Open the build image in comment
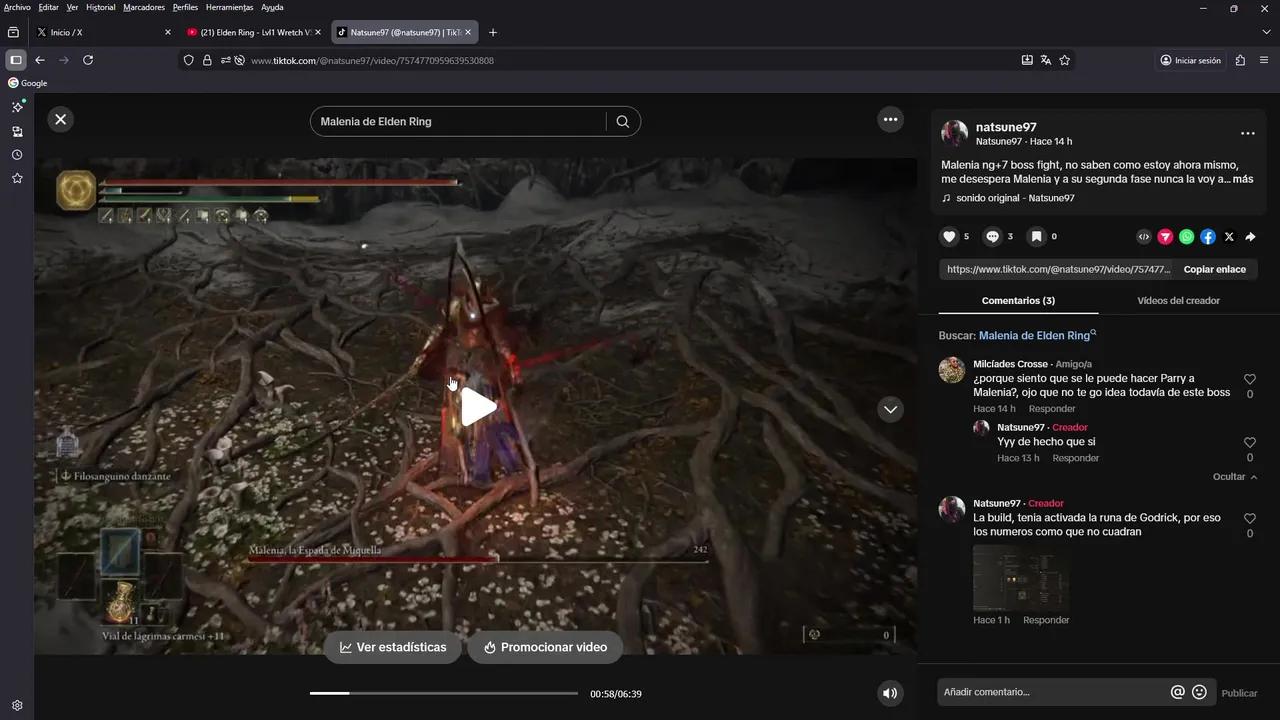This screenshot has width=1280, height=720. (1021, 578)
